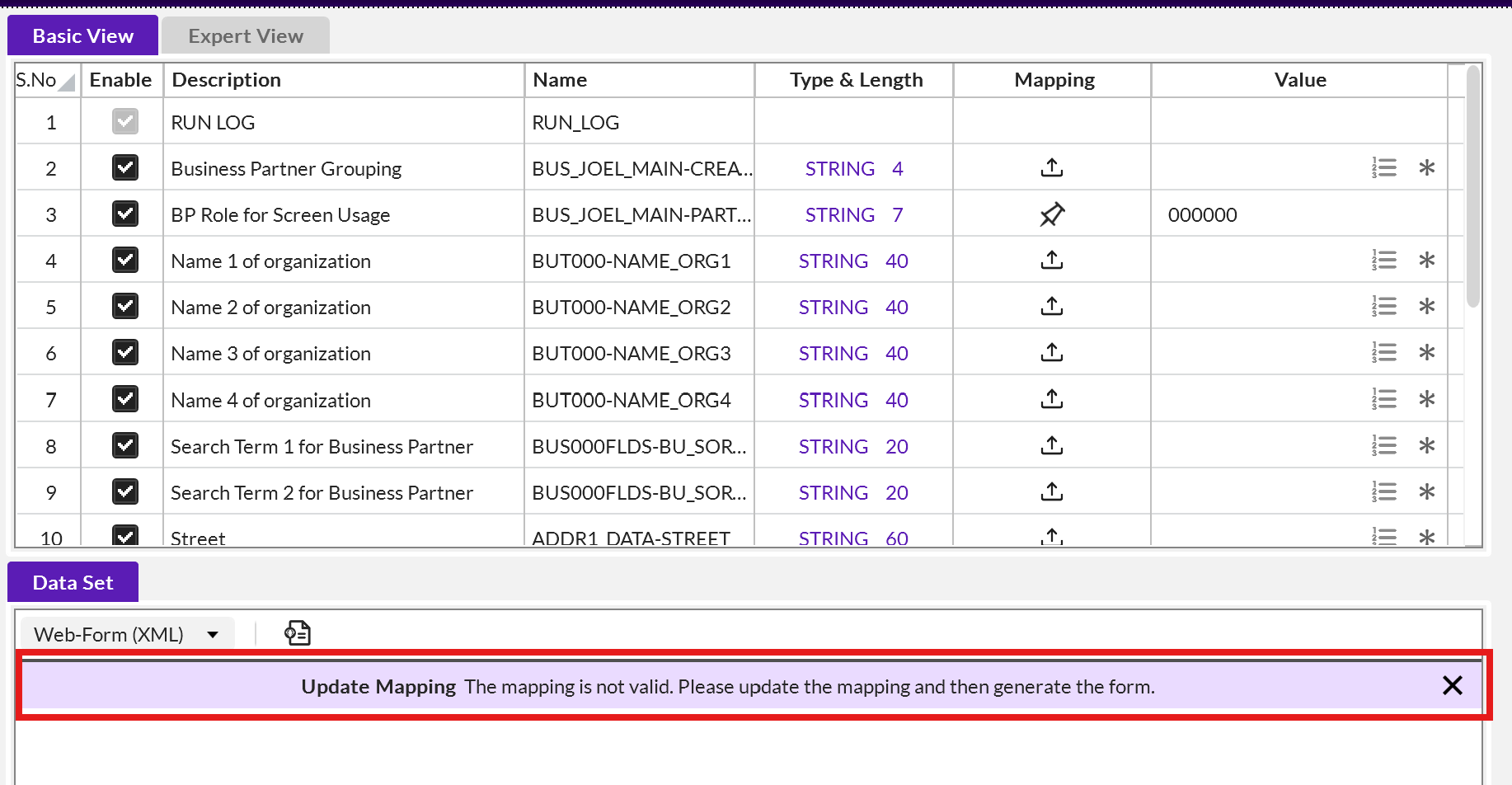The image size is (1512, 785).
Task: Click the S.No column sort corner
Action: pos(67,82)
